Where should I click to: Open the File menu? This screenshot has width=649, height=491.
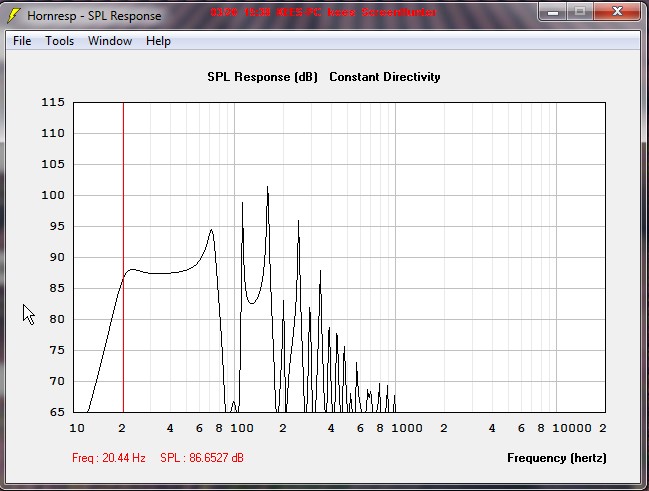(x=22, y=41)
